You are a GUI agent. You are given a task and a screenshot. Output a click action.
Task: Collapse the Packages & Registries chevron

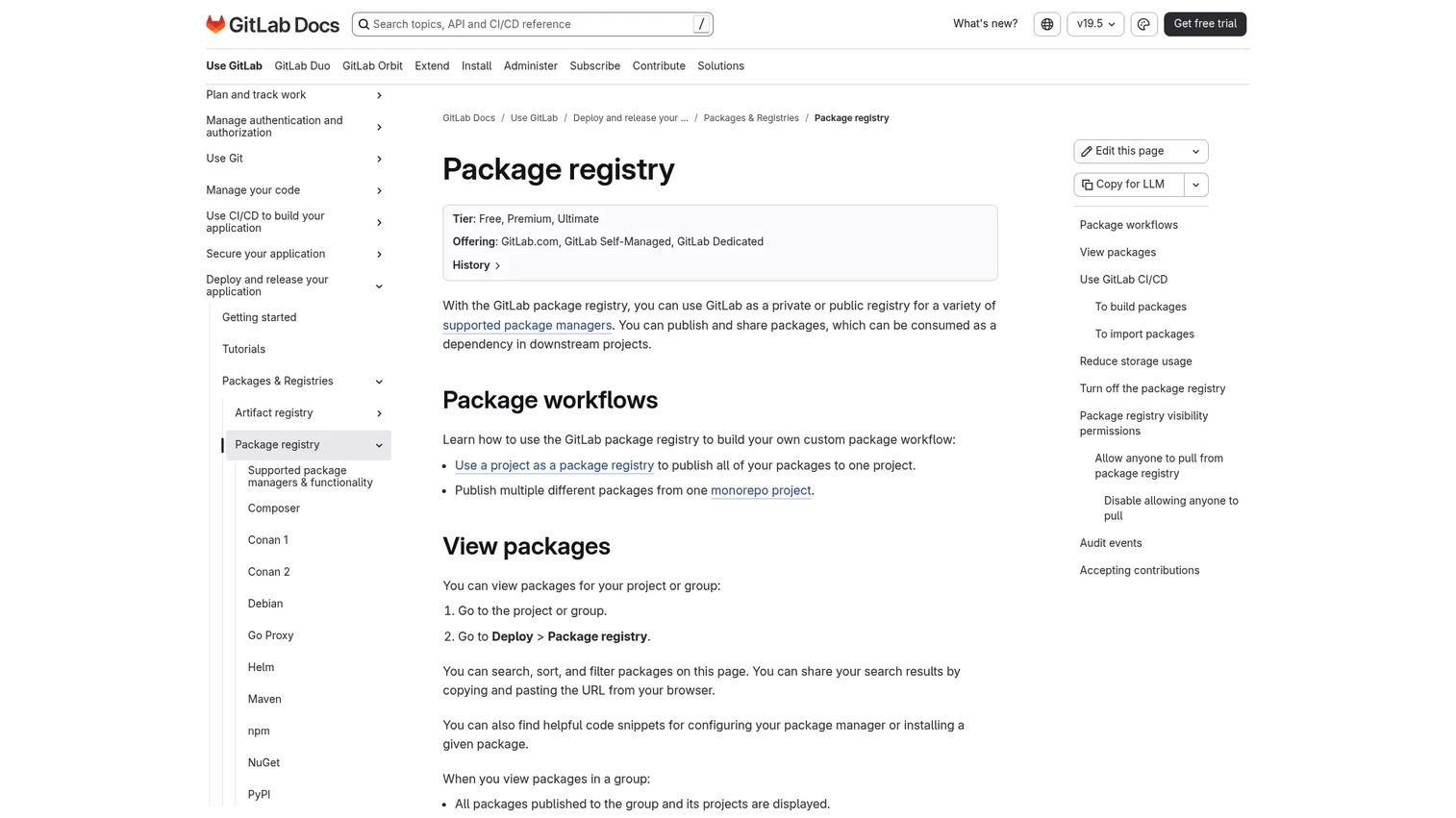(x=379, y=382)
